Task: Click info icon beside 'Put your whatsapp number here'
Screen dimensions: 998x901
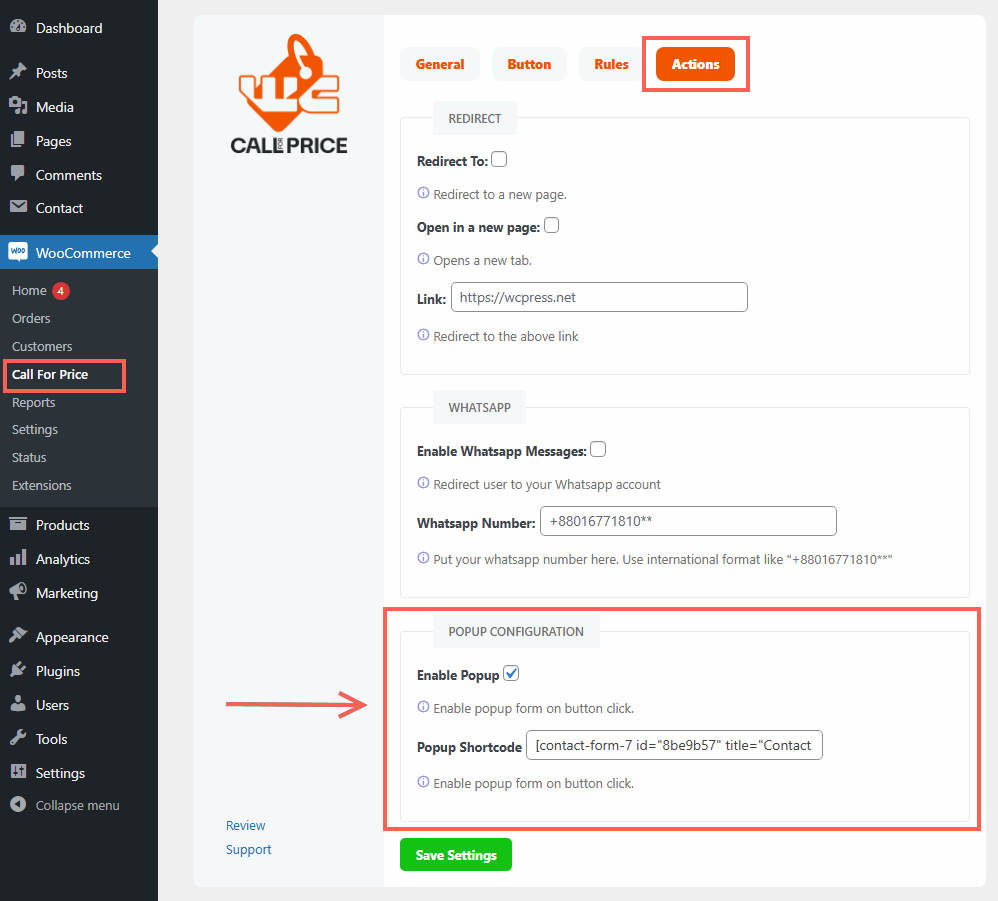Action: [x=423, y=559]
